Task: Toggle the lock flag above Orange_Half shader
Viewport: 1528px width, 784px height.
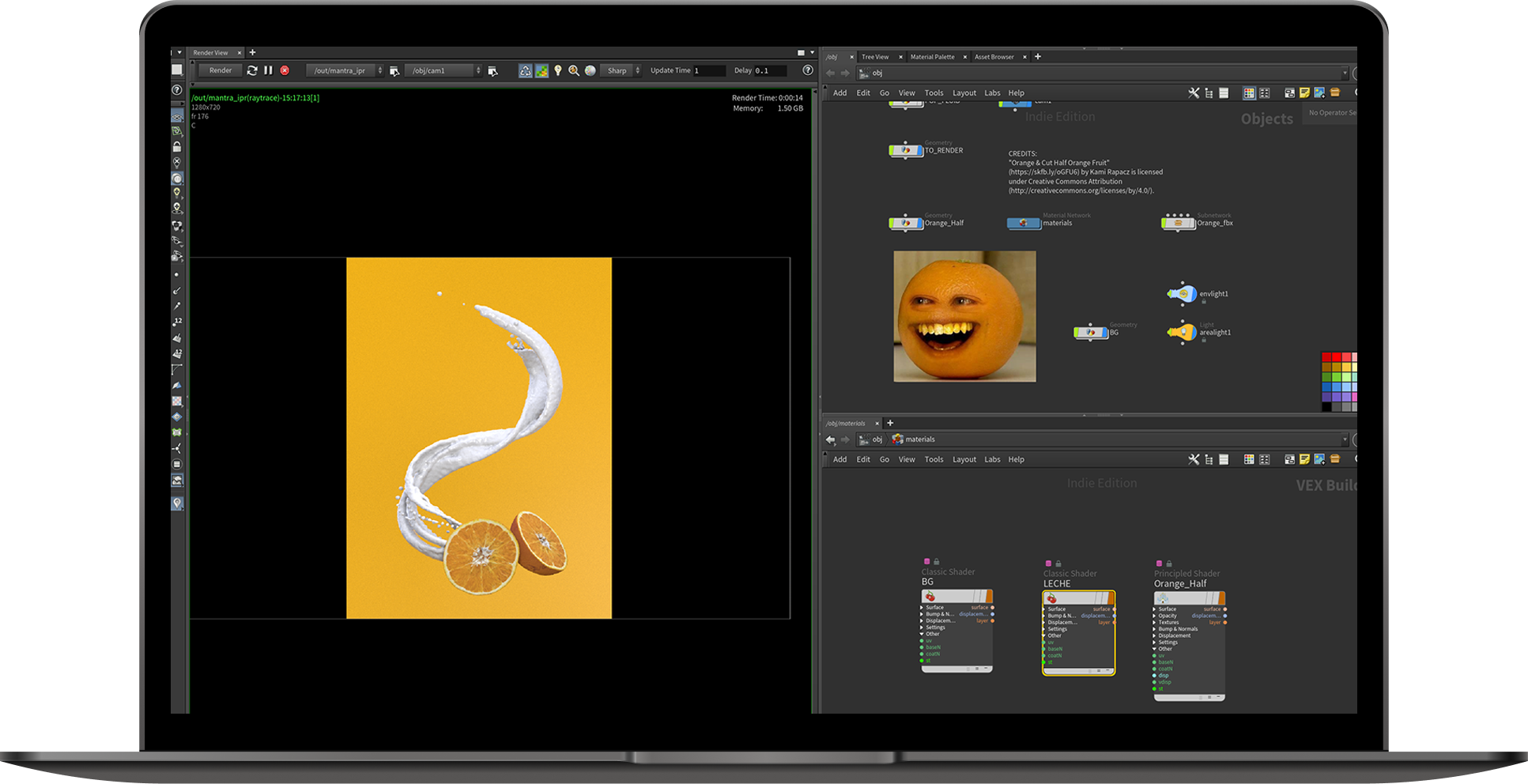Action: click(x=1169, y=563)
